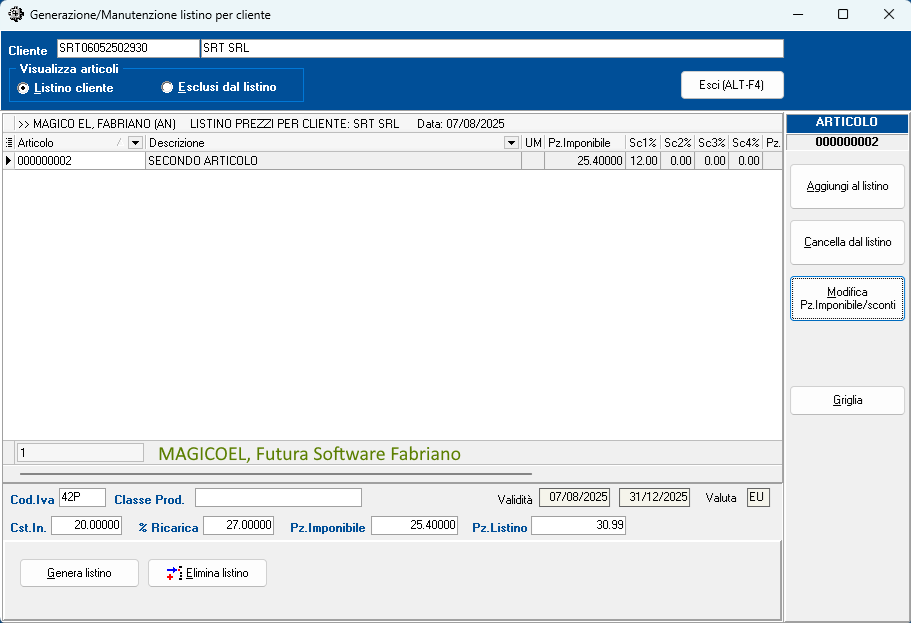Click the article code cell 000000002
This screenshot has width=911, height=625.
(80, 161)
